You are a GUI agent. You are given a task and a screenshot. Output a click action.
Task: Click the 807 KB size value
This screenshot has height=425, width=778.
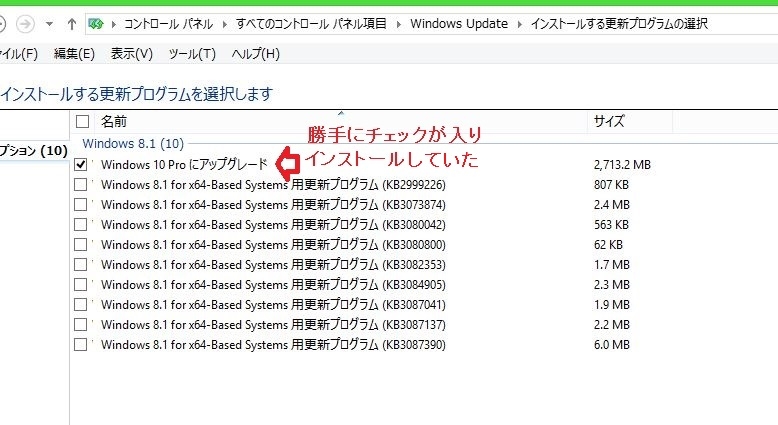point(611,184)
